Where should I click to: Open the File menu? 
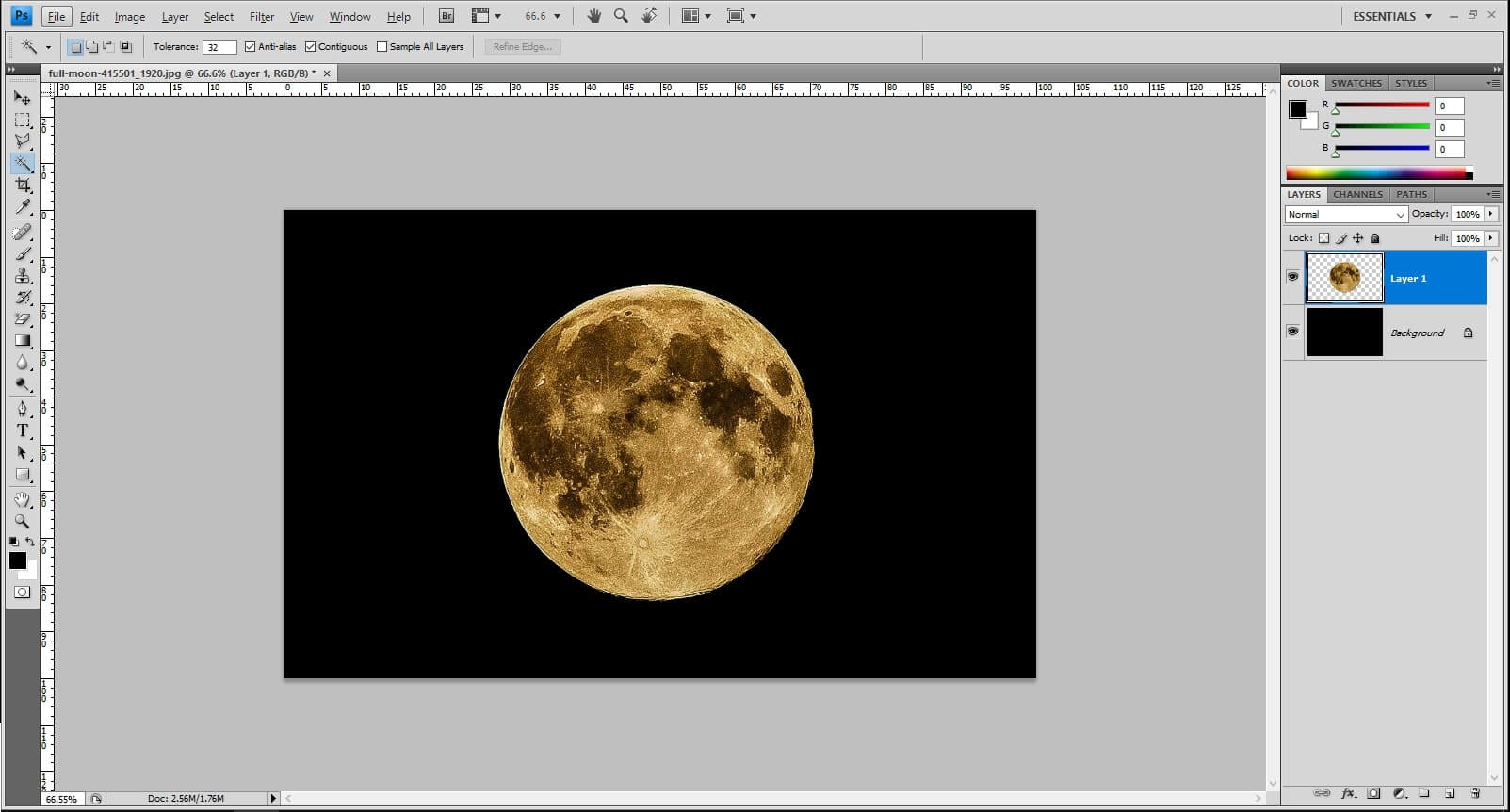57,16
